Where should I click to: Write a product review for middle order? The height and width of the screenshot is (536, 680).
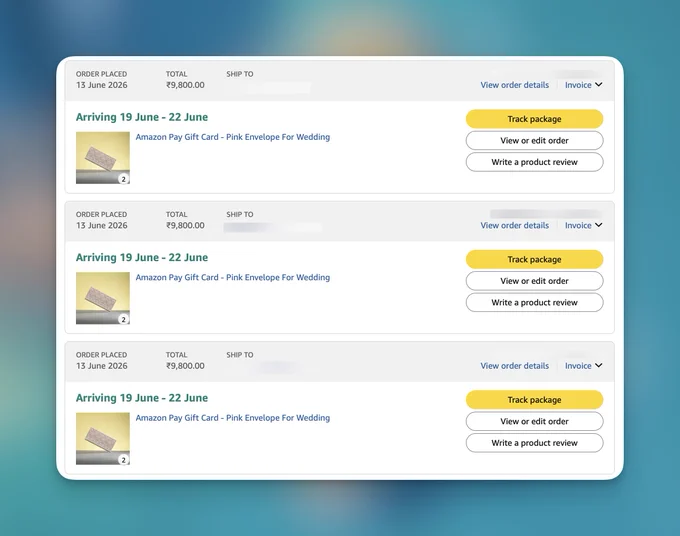(x=534, y=303)
